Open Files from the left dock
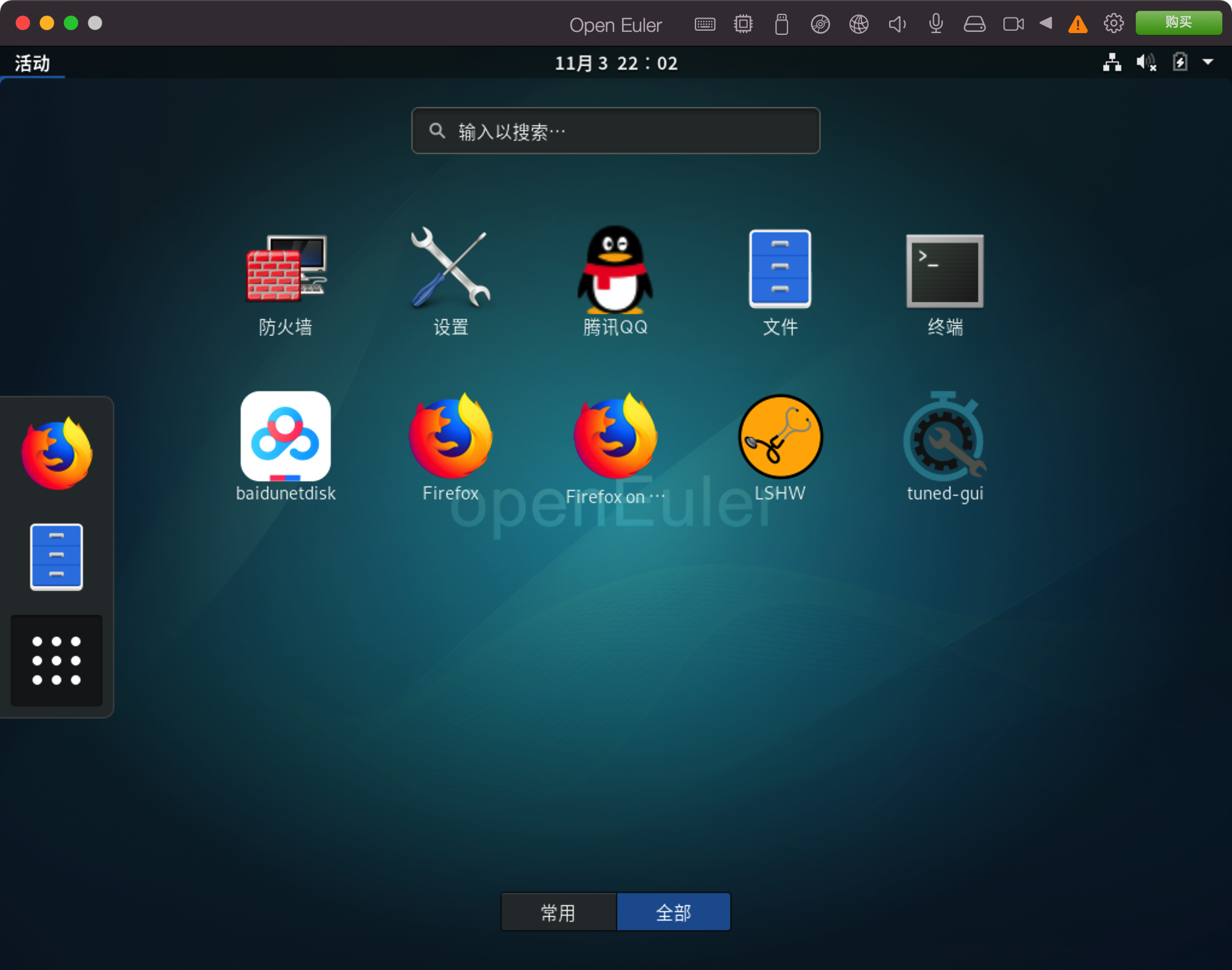1232x970 pixels. tap(57, 557)
